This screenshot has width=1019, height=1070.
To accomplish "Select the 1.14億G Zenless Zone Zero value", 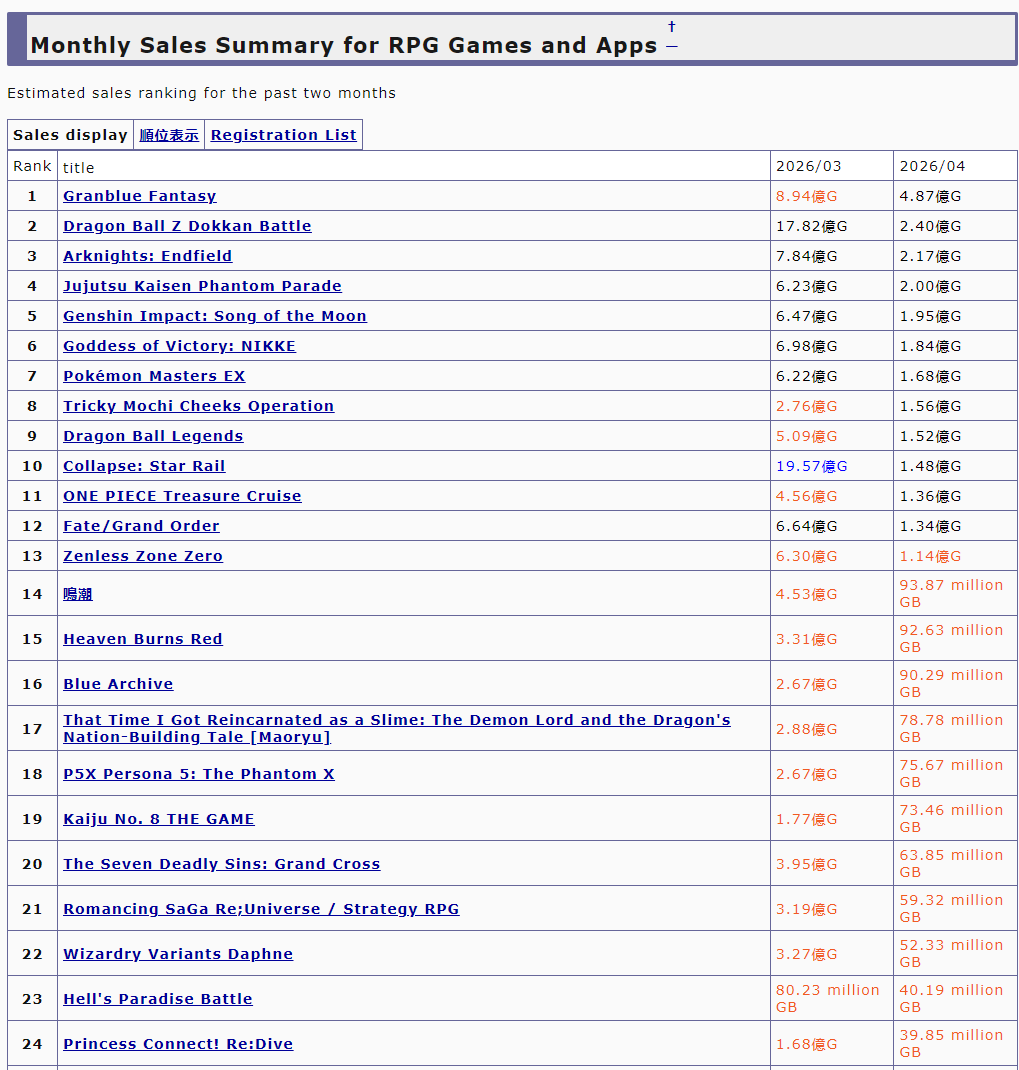I will (930, 556).
